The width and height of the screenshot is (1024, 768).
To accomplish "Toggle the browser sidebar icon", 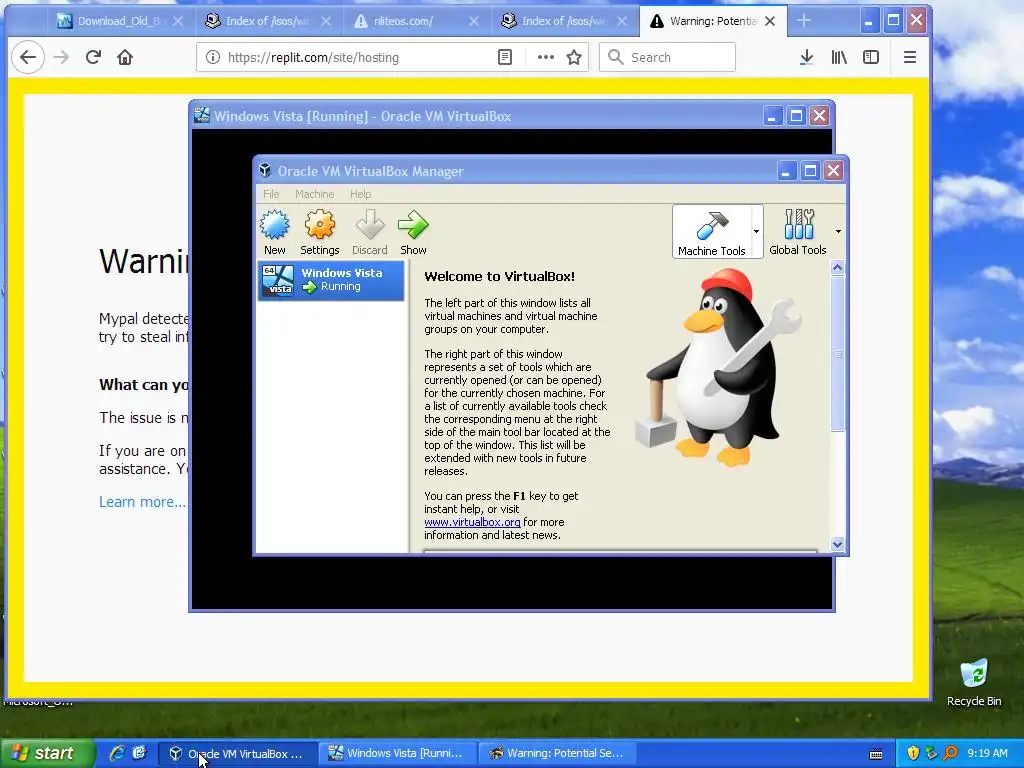I will click(x=871, y=57).
